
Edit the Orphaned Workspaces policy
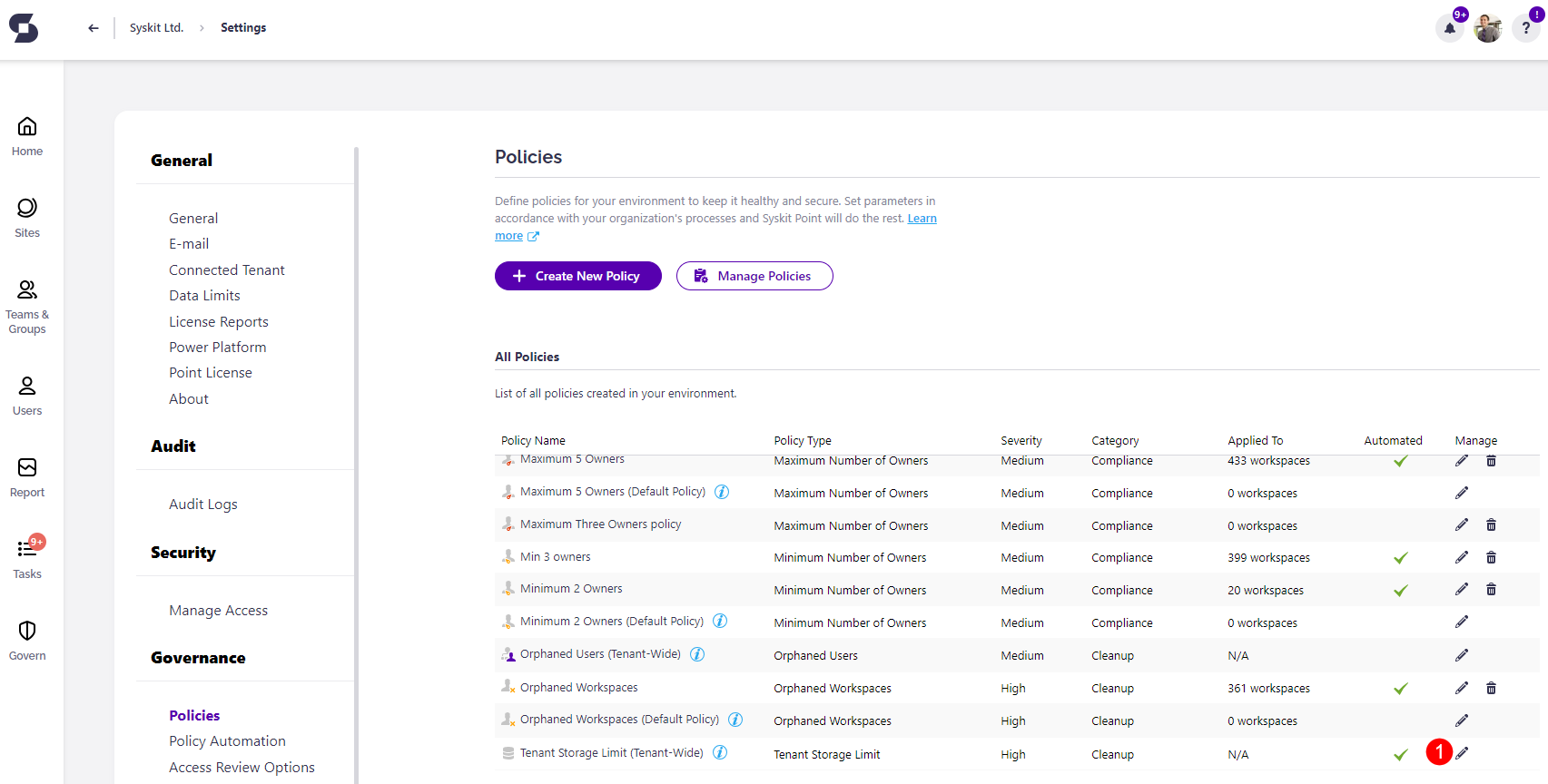point(1462,688)
